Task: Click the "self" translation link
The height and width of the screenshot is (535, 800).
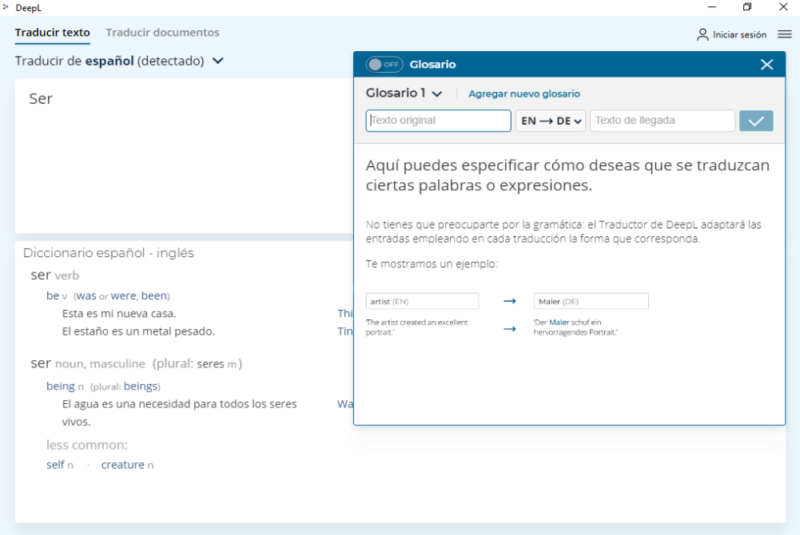Action: (55, 465)
